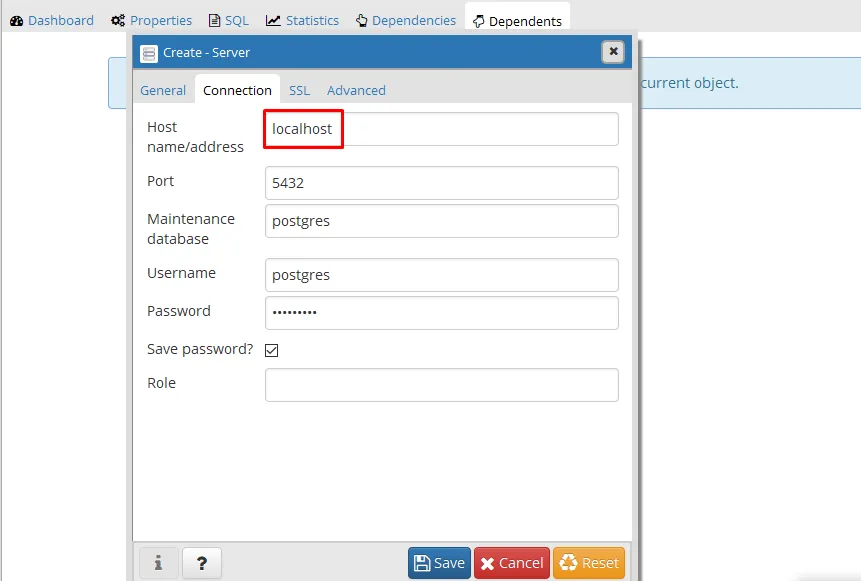
Task: Open the SSL tab
Action: tap(299, 90)
